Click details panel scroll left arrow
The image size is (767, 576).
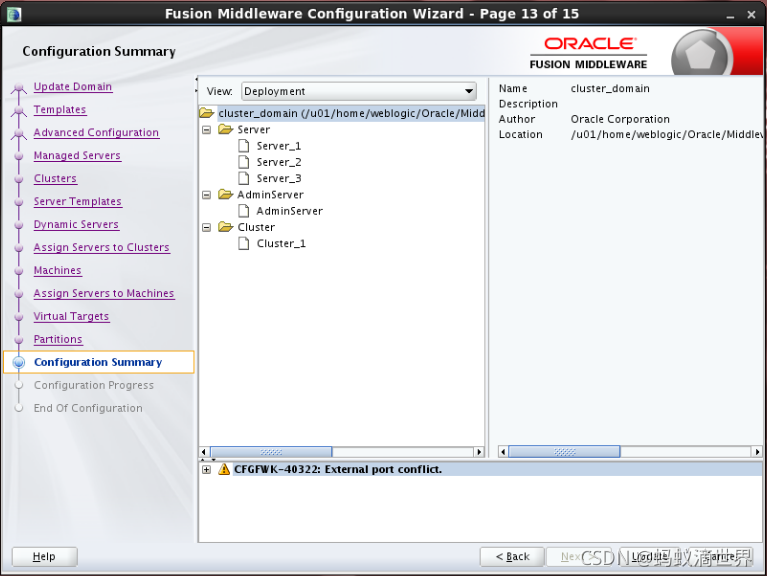pos(503,452)
